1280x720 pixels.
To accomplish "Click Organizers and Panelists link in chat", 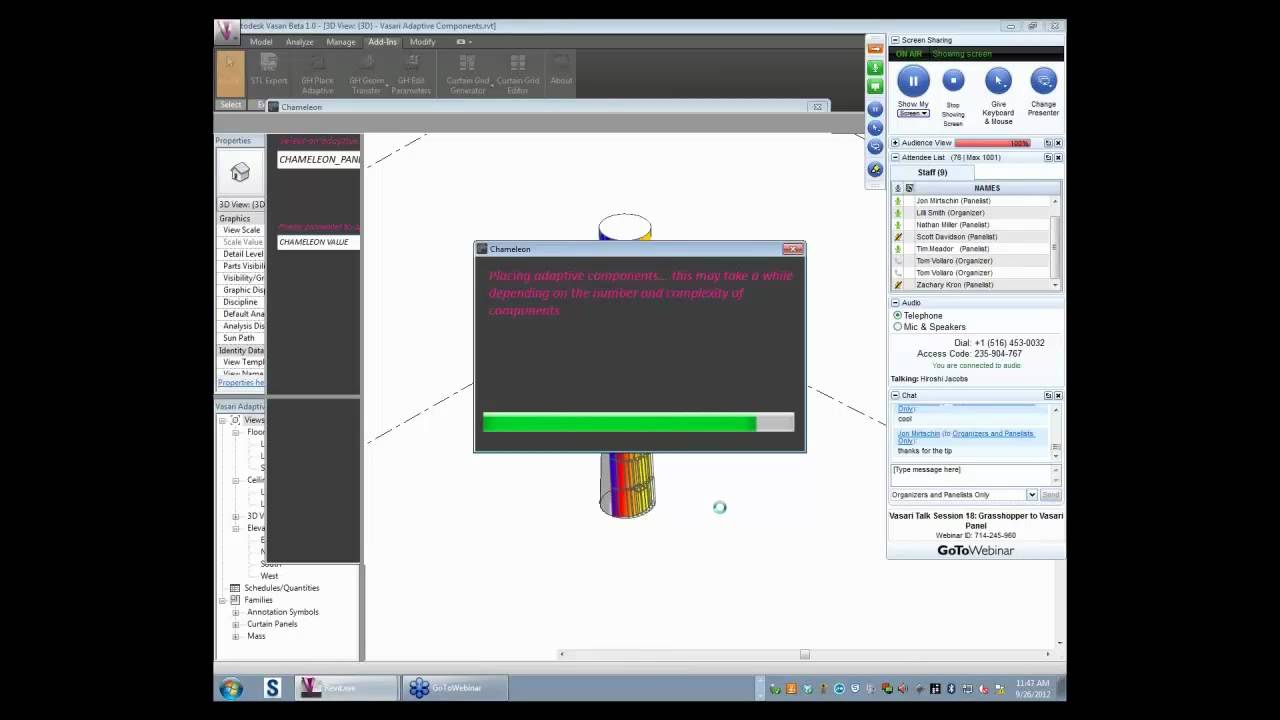I will pos(966,437).
